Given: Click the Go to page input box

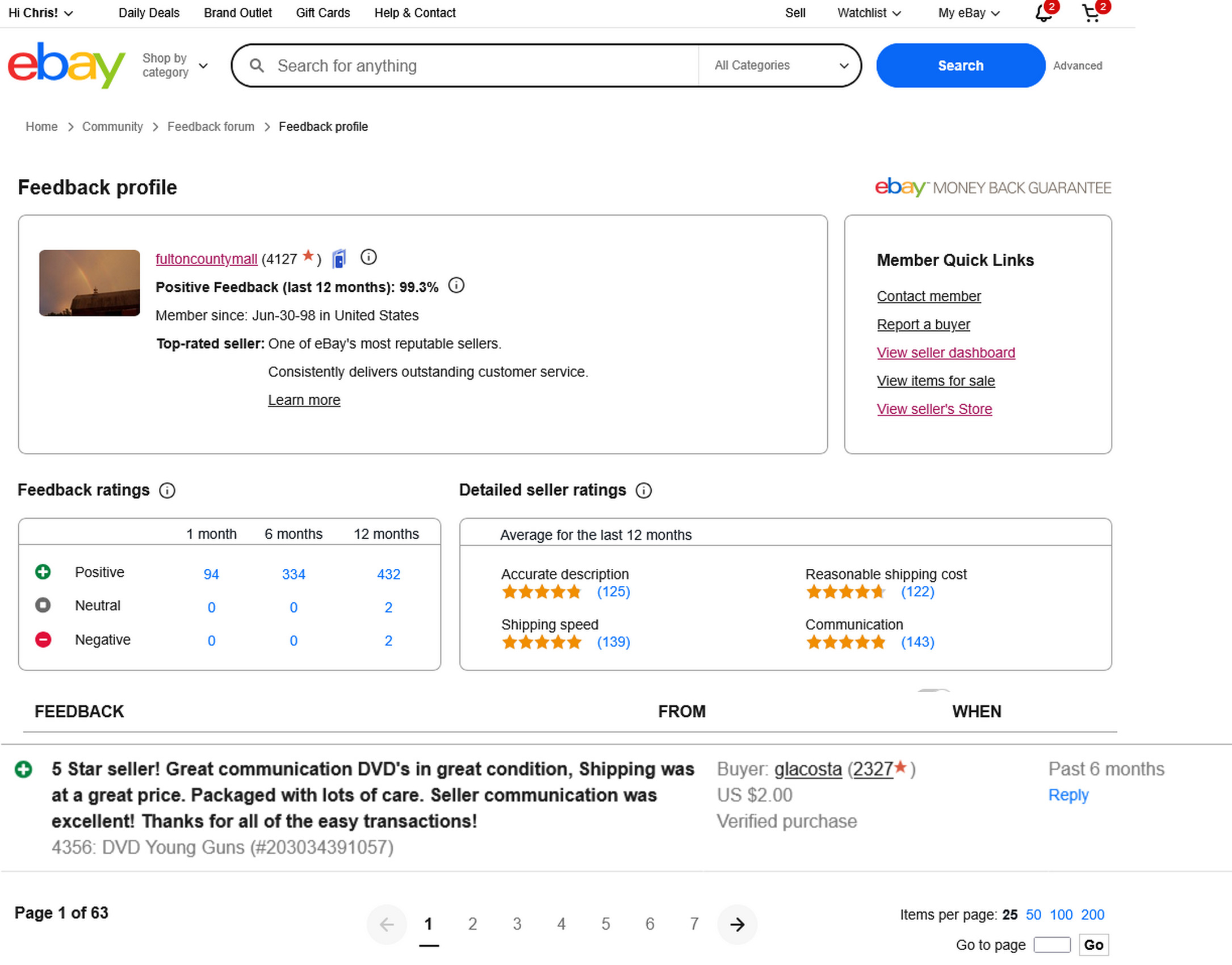Looking at the screenshot, I should click(1051, 945).
